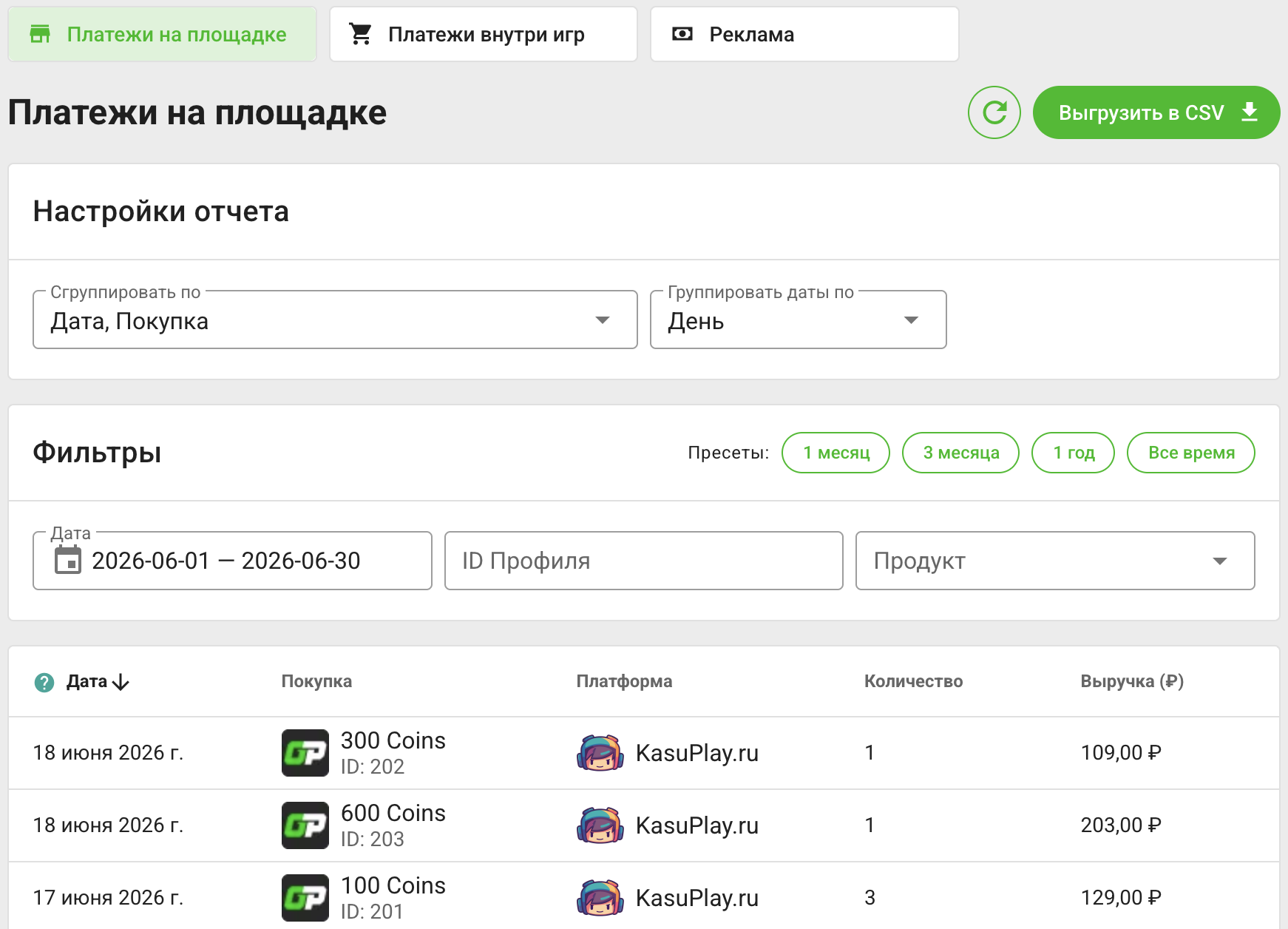Click ID: 202 text
The width and height of the screenshot is (1288, 929).
373,766
